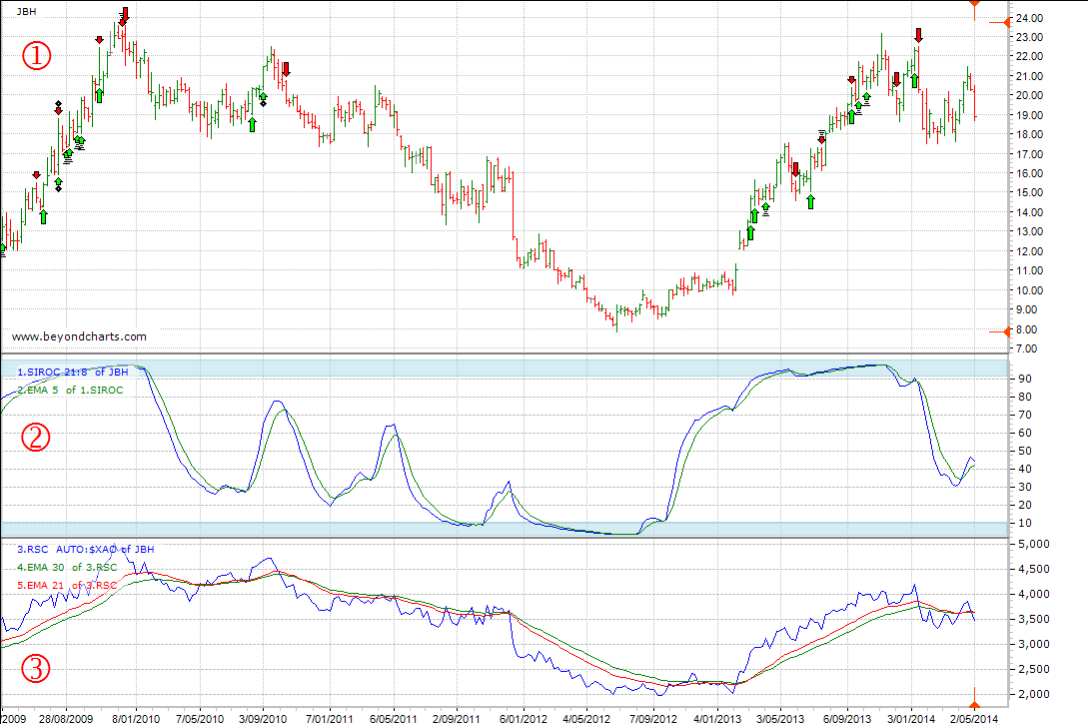
Task: Click the 90 level on SIROC axis
Action: coord(1025,379)
